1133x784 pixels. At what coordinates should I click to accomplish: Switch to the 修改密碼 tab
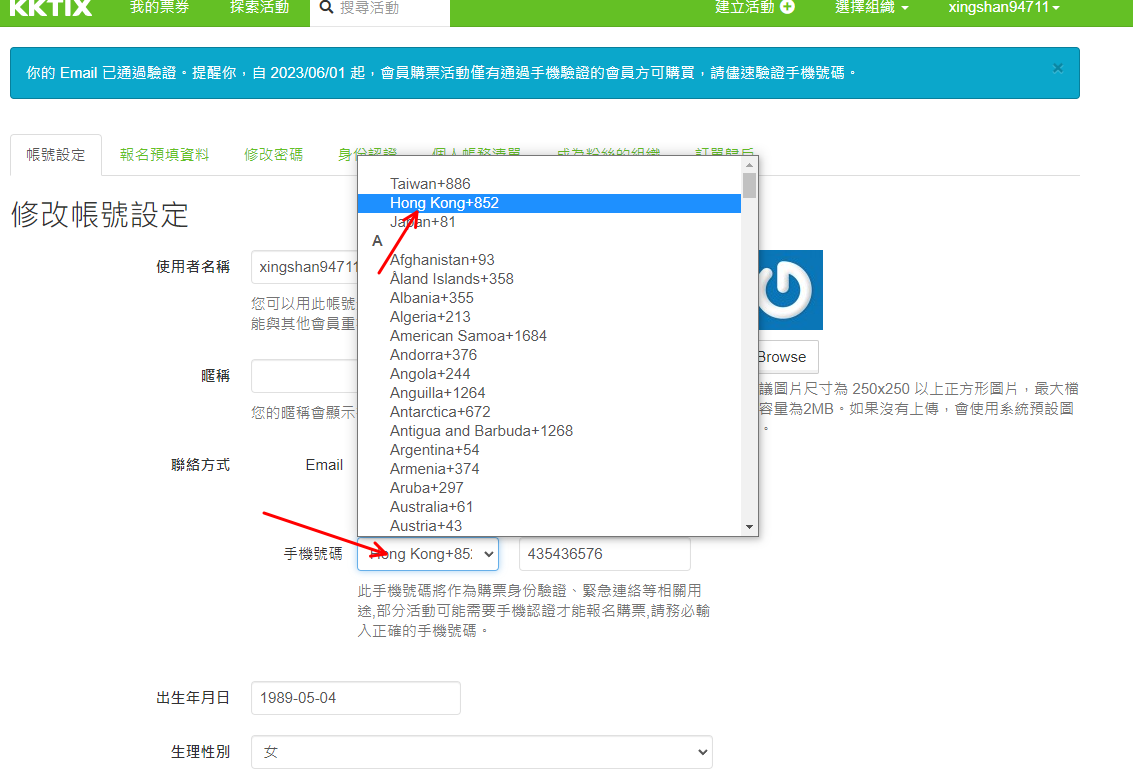273,155
